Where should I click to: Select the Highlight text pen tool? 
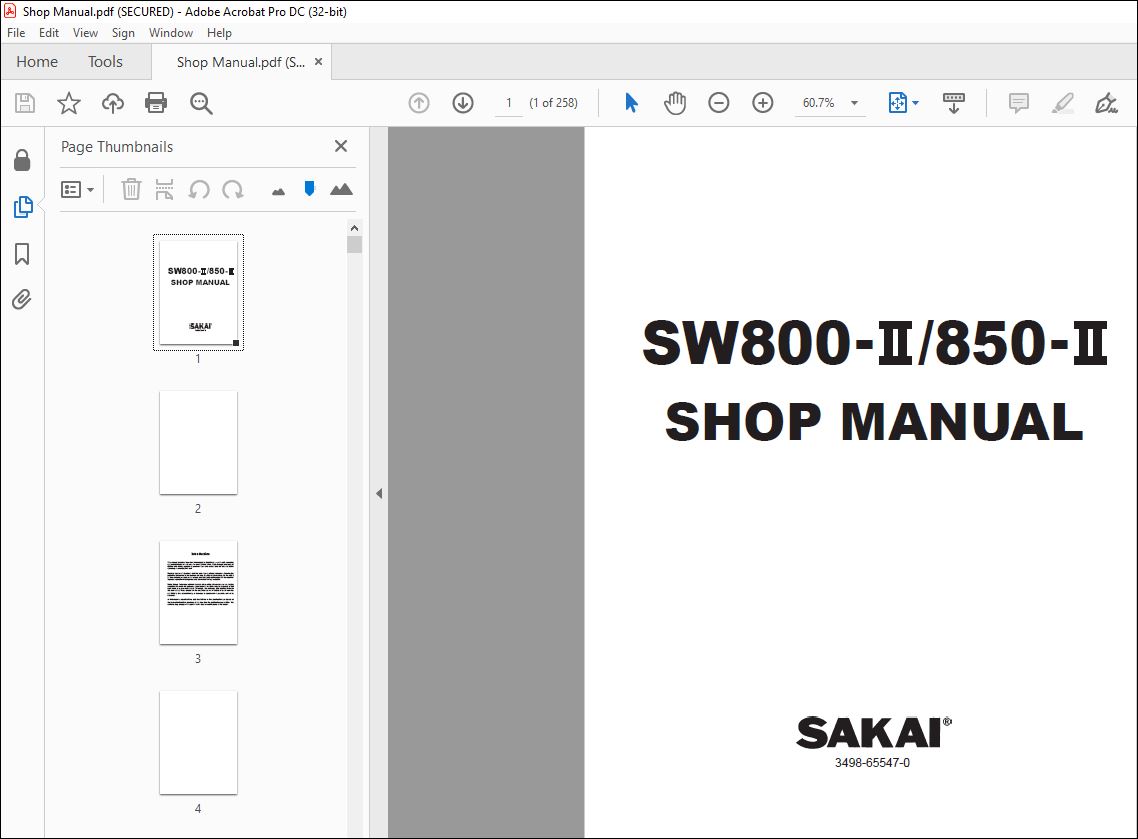click(x=1063, y=103)
